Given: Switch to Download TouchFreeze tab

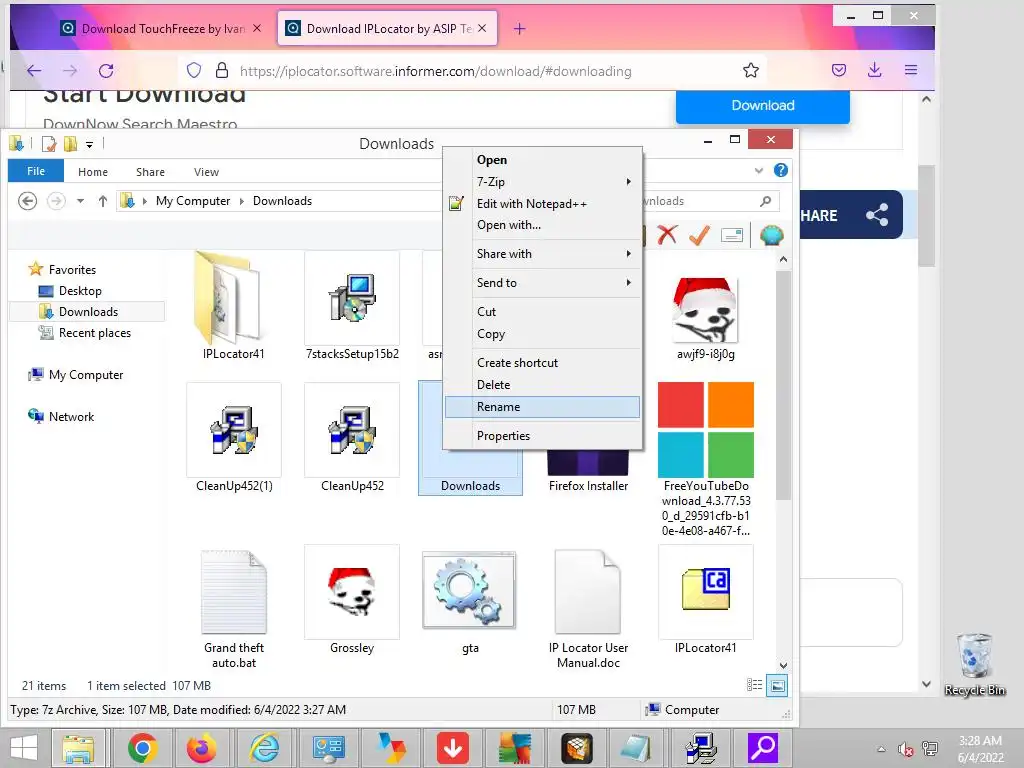Looking at the screenshot, I should (161, 29).
